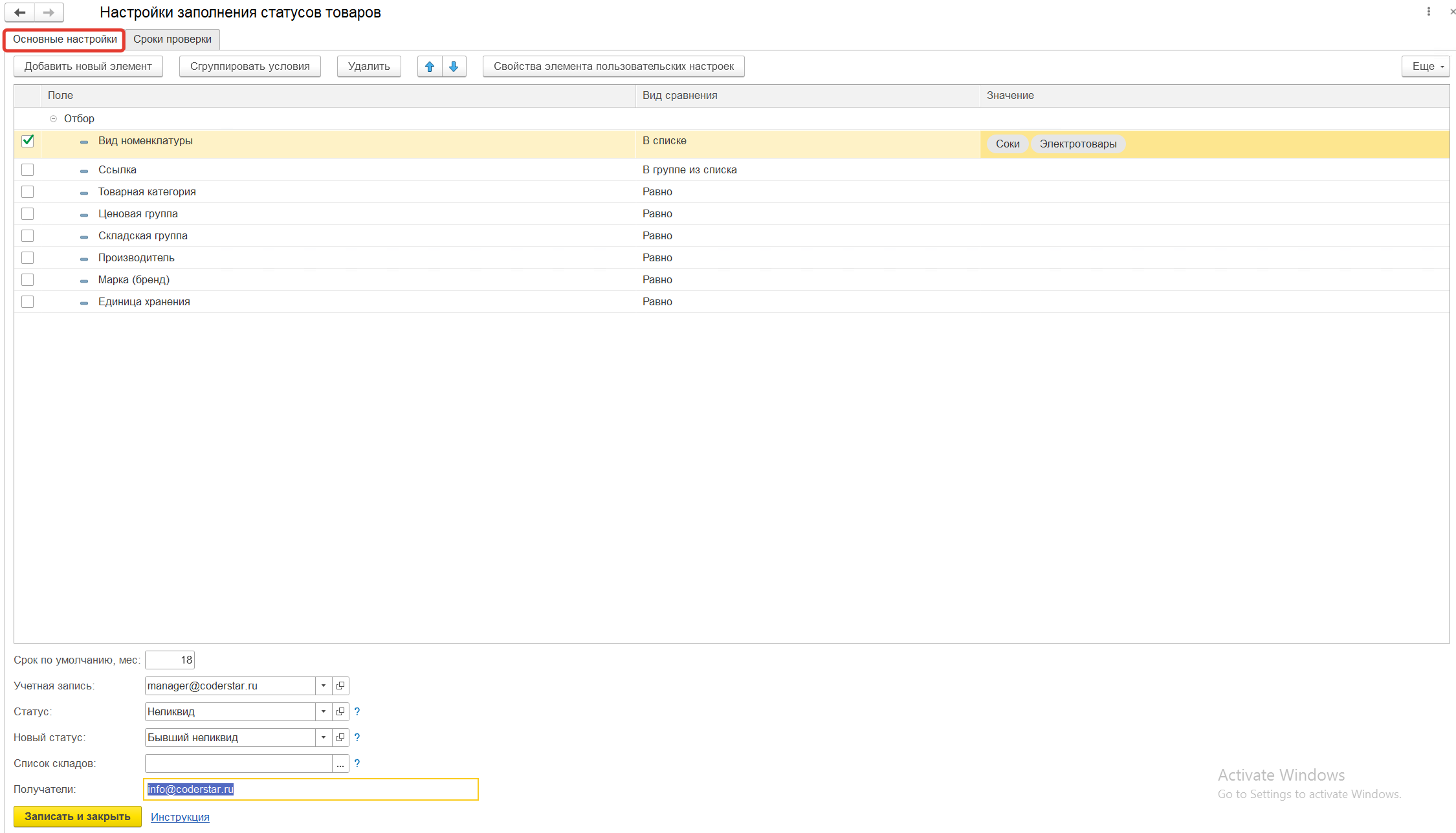The height and width of the screenshot is (833, 1456).
Task: Select the Электротовары value tag
Action: click(x=1078, y=144)
